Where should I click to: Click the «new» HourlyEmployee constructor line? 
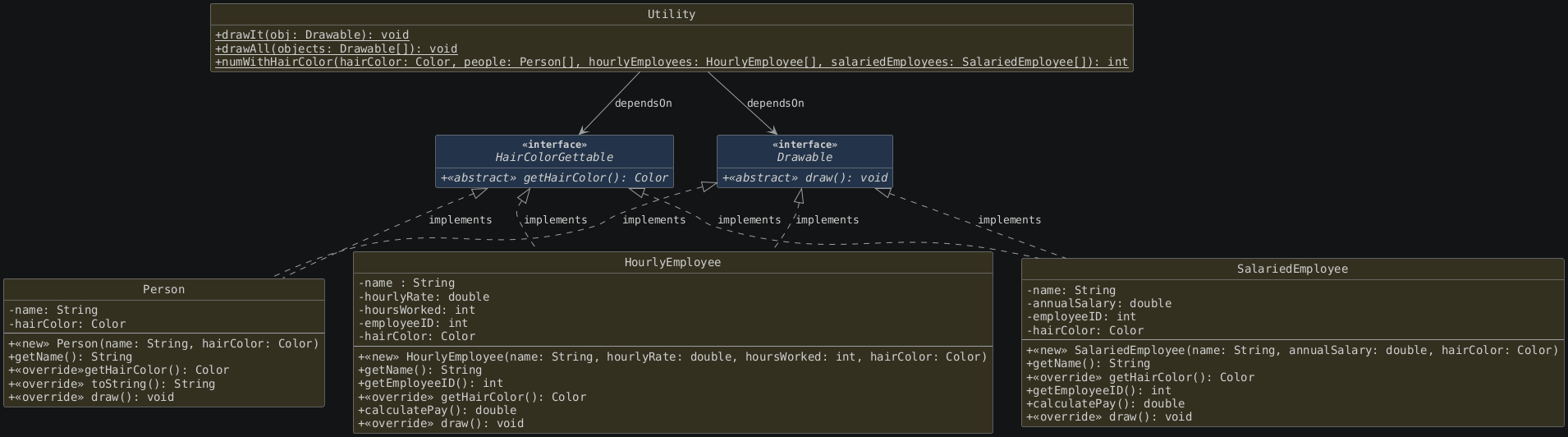[x=672, y=356]
